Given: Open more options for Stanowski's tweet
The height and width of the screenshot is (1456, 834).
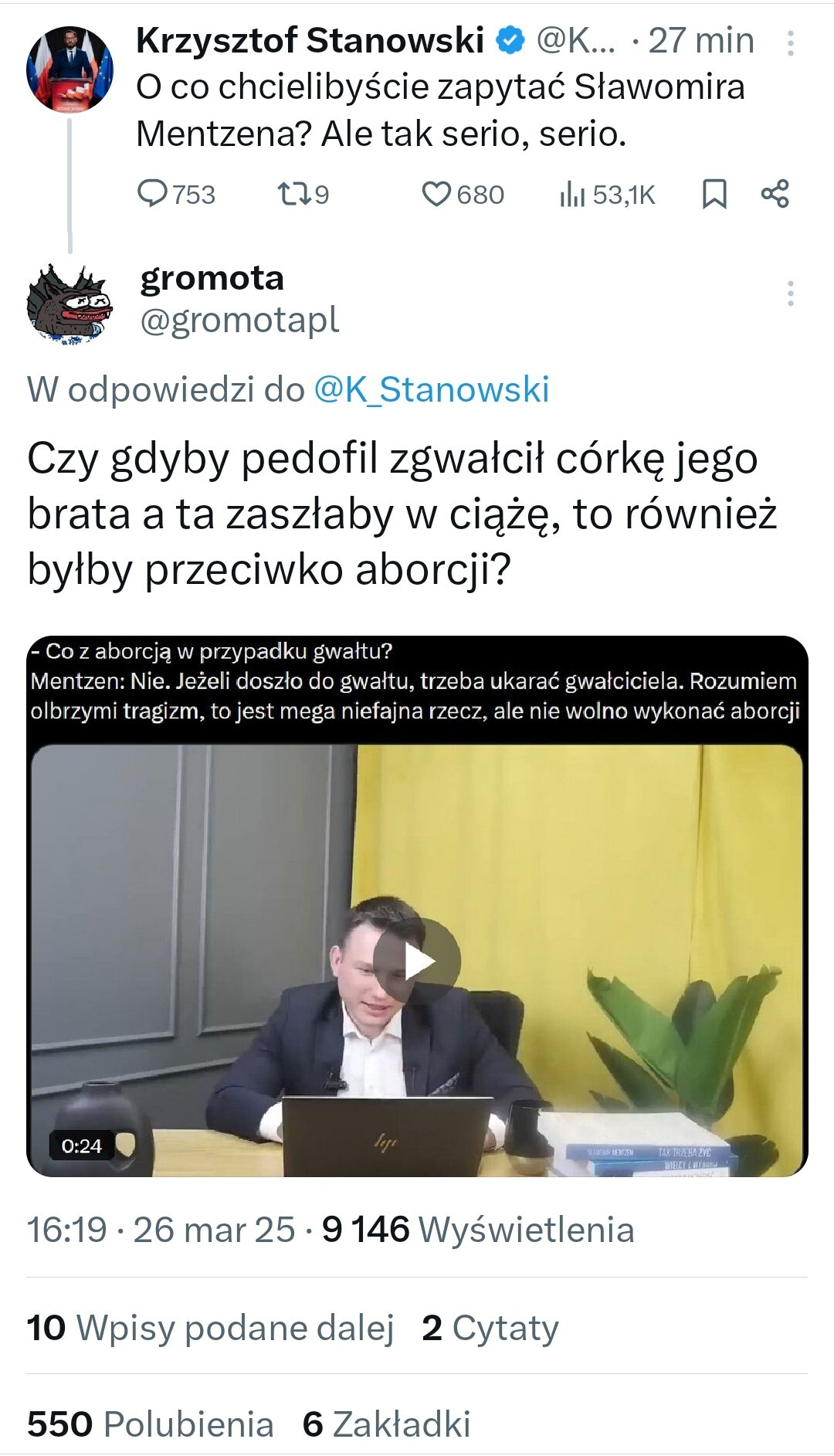Looking at the screenshot, I should coord(790,43).
